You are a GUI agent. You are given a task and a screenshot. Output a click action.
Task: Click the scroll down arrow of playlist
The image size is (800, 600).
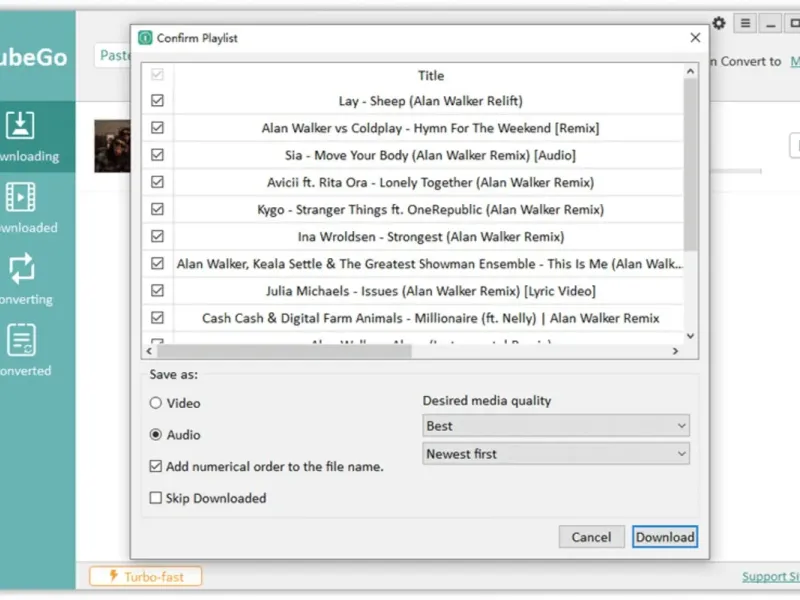tap(691, 336)
